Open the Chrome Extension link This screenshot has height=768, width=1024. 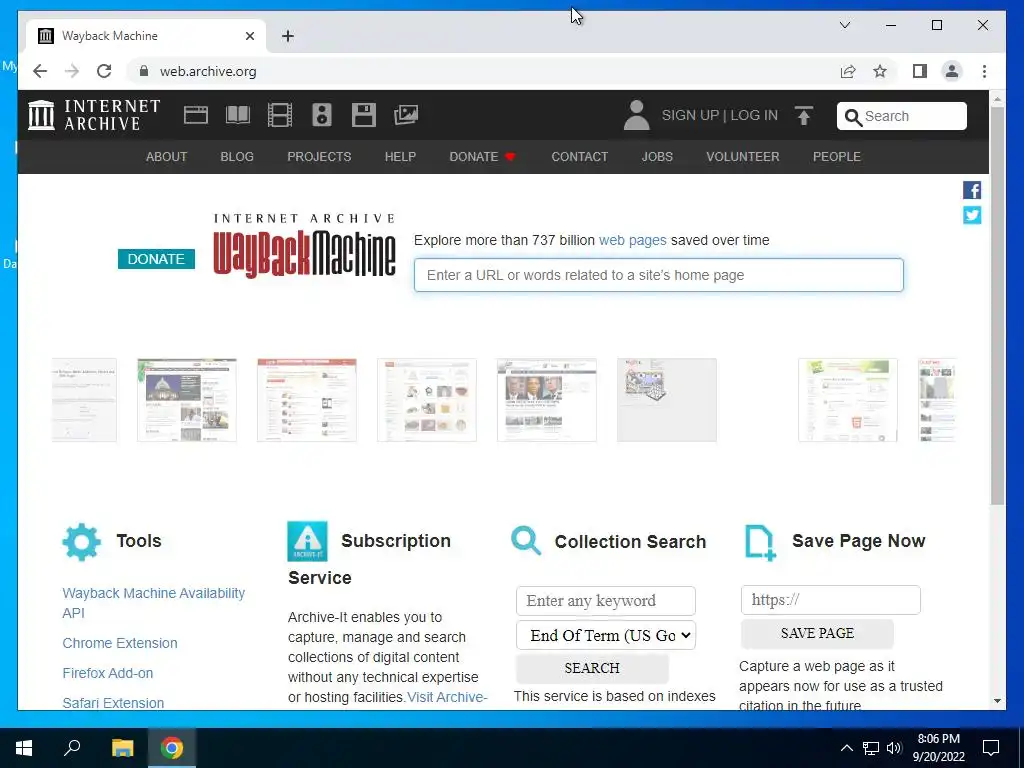coord(120,643)
